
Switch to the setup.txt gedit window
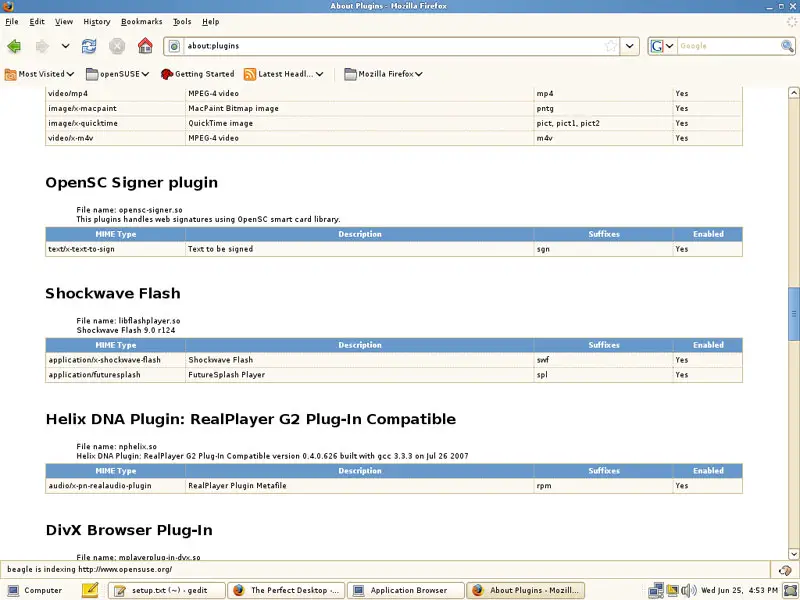pos(167,590)
